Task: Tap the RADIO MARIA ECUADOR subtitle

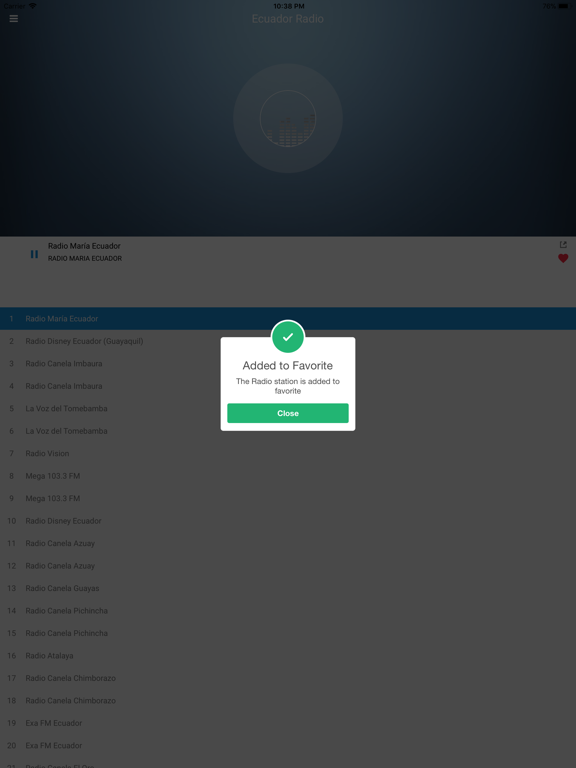Action: point(85,259)
